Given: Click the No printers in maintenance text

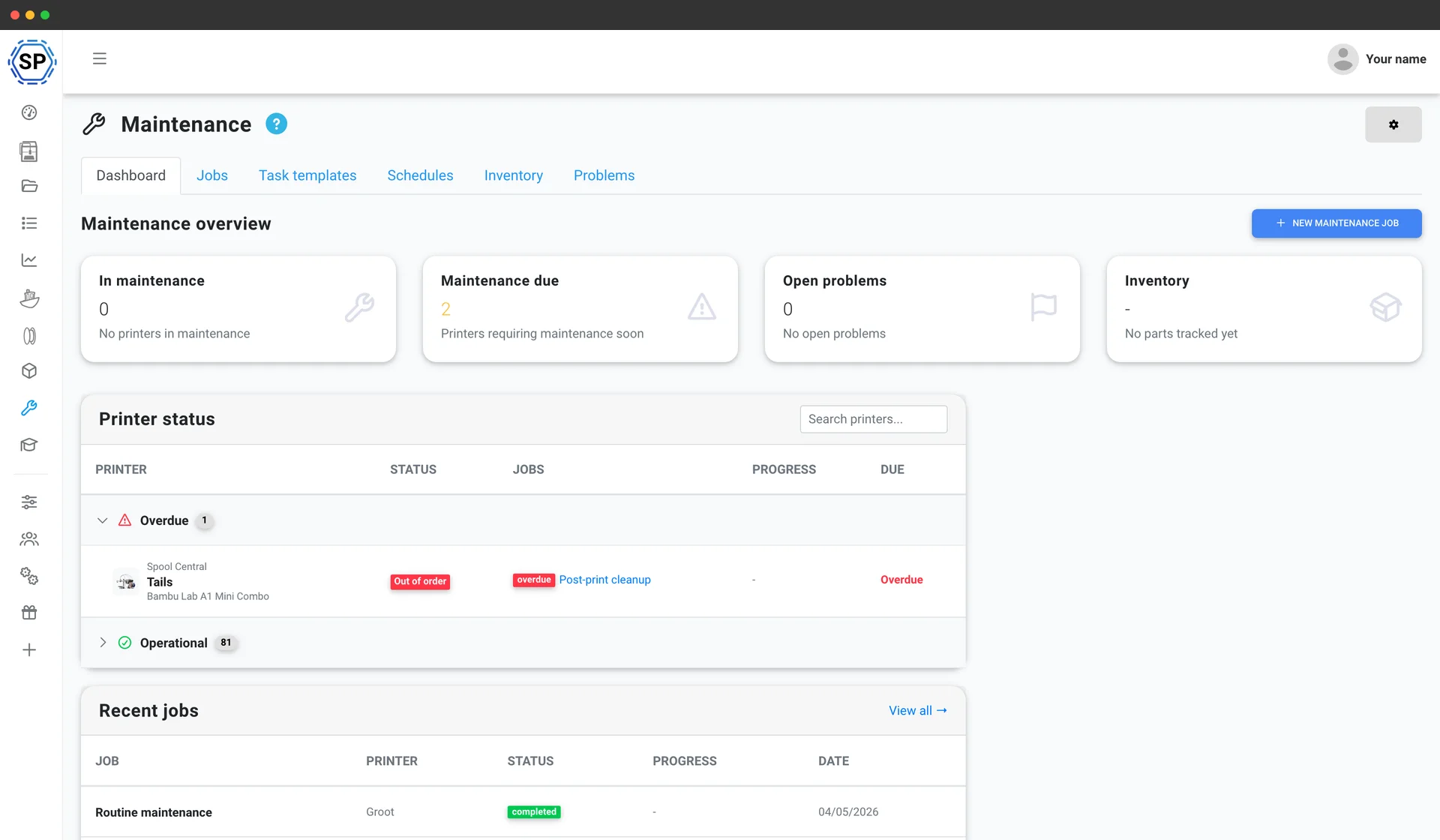Looking at the screenshot, I should pyautogui.click(x=174, y=334).
